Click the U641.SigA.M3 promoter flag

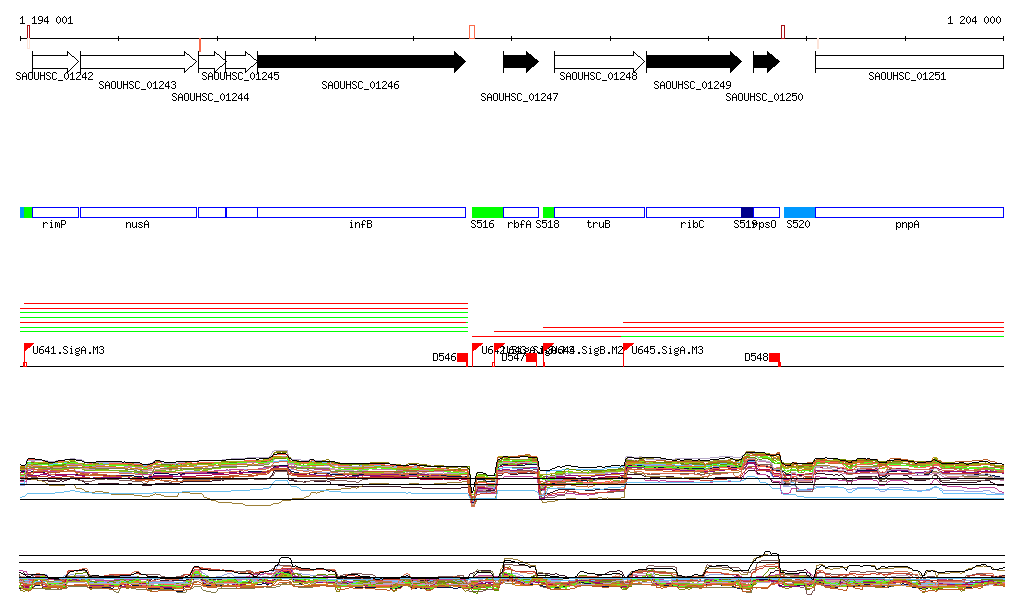coord(28,349)
